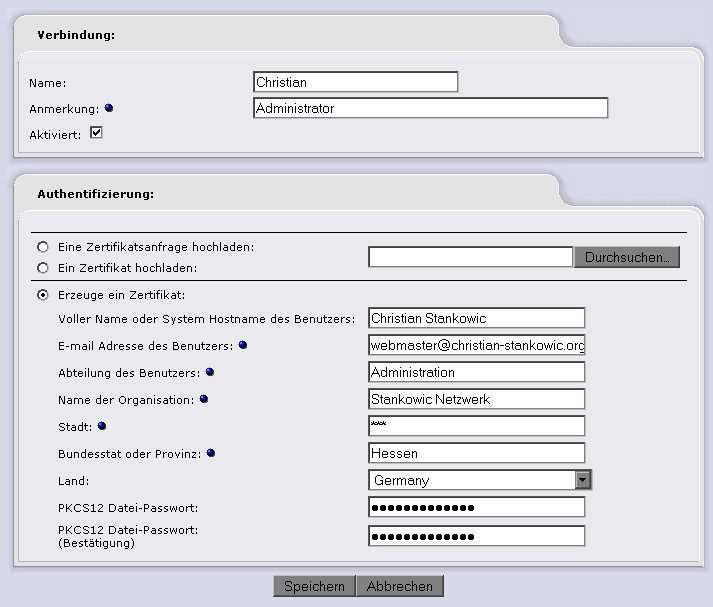This screenshot has width=713, height=607.
Task: Click the blue dot beside Bundesstat oder Provinz
Action: coord(211,454)
